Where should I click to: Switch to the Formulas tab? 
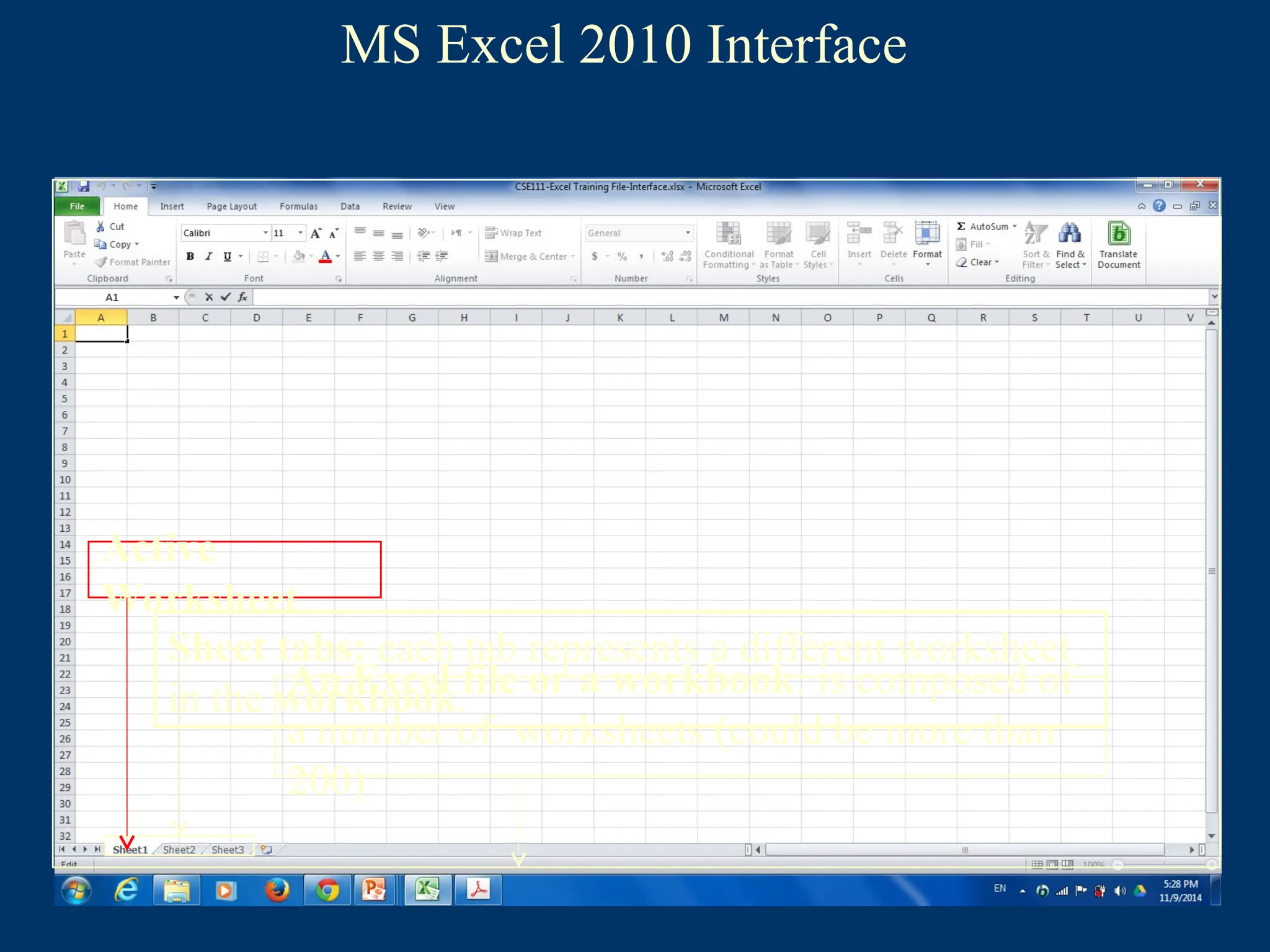[298, 206]
